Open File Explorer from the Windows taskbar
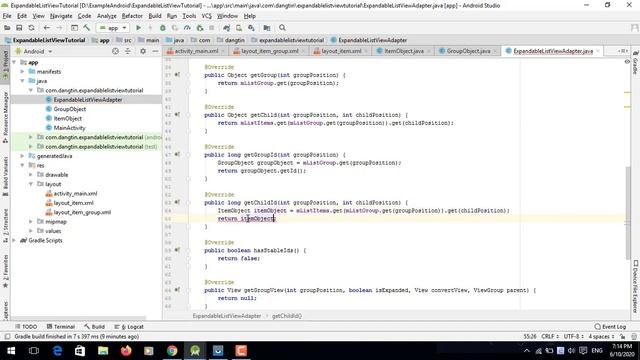 click(x=103, y=351)
